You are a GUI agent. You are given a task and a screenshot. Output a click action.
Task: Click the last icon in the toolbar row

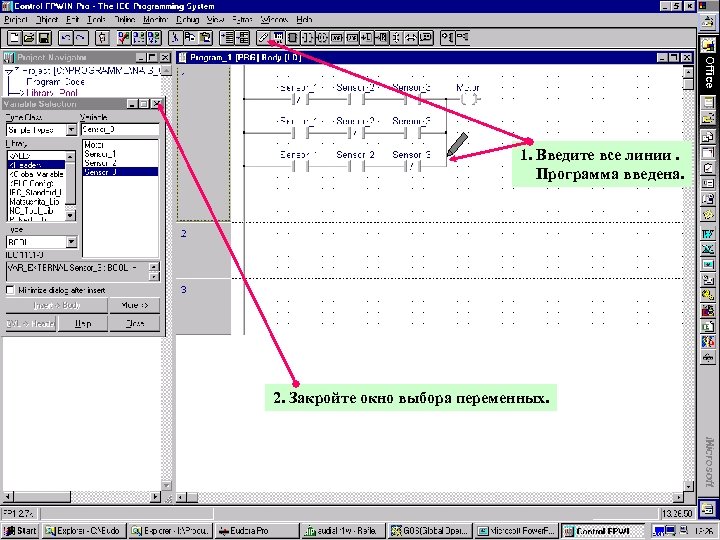tap(462, 38)
